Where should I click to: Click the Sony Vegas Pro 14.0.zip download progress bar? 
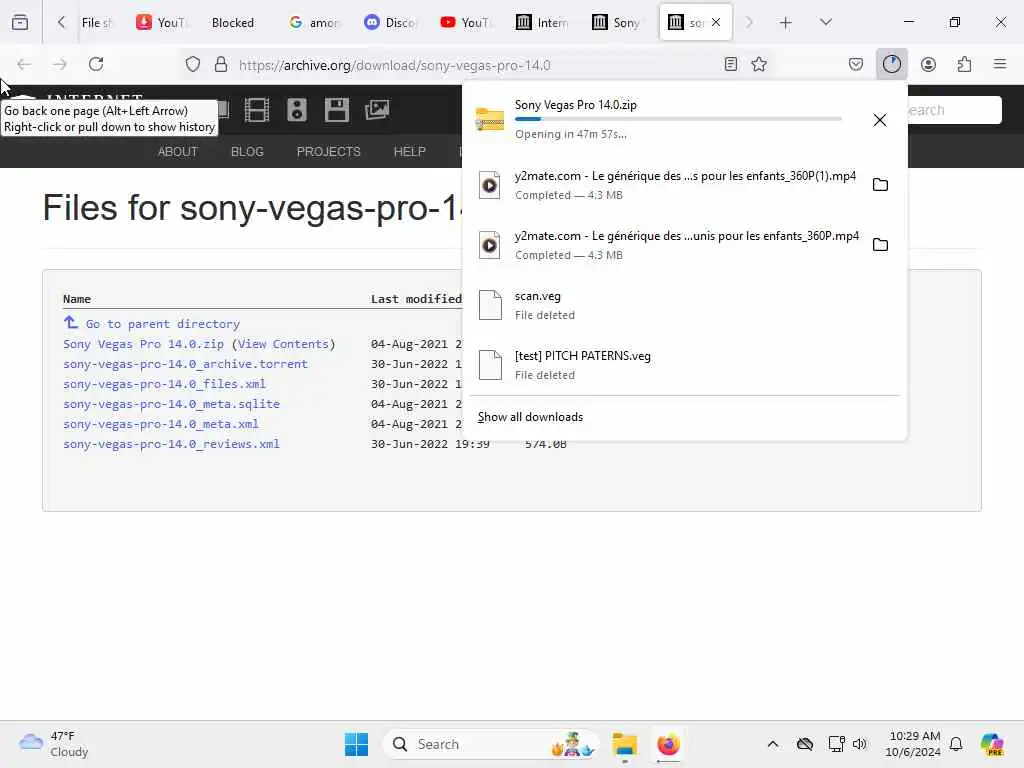point(678,119)
